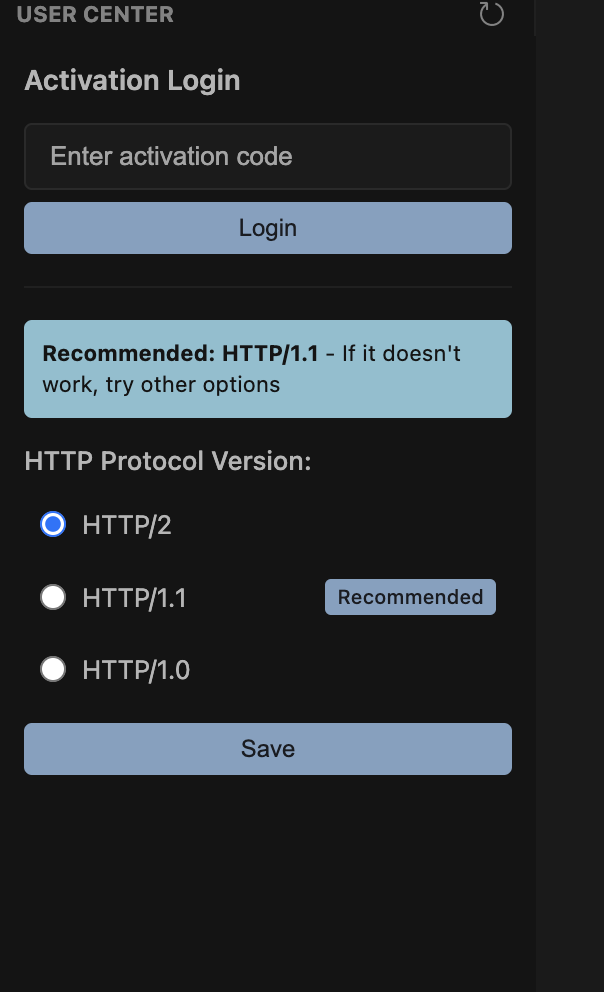Image resolution: width=604 pixels, height=992 pixels.
Task: Click the HTTP Protocol Version label
Action: click(x=168, y=461)
